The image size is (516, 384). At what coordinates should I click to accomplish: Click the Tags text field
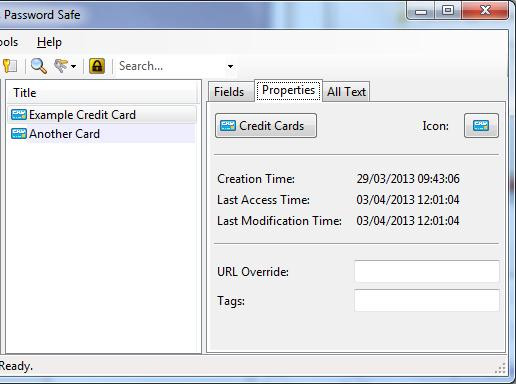pos(427,300)
